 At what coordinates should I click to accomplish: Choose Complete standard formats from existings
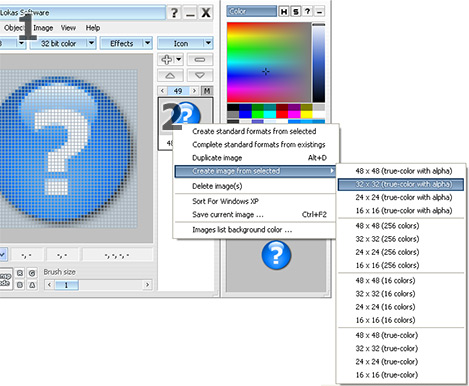254,144
